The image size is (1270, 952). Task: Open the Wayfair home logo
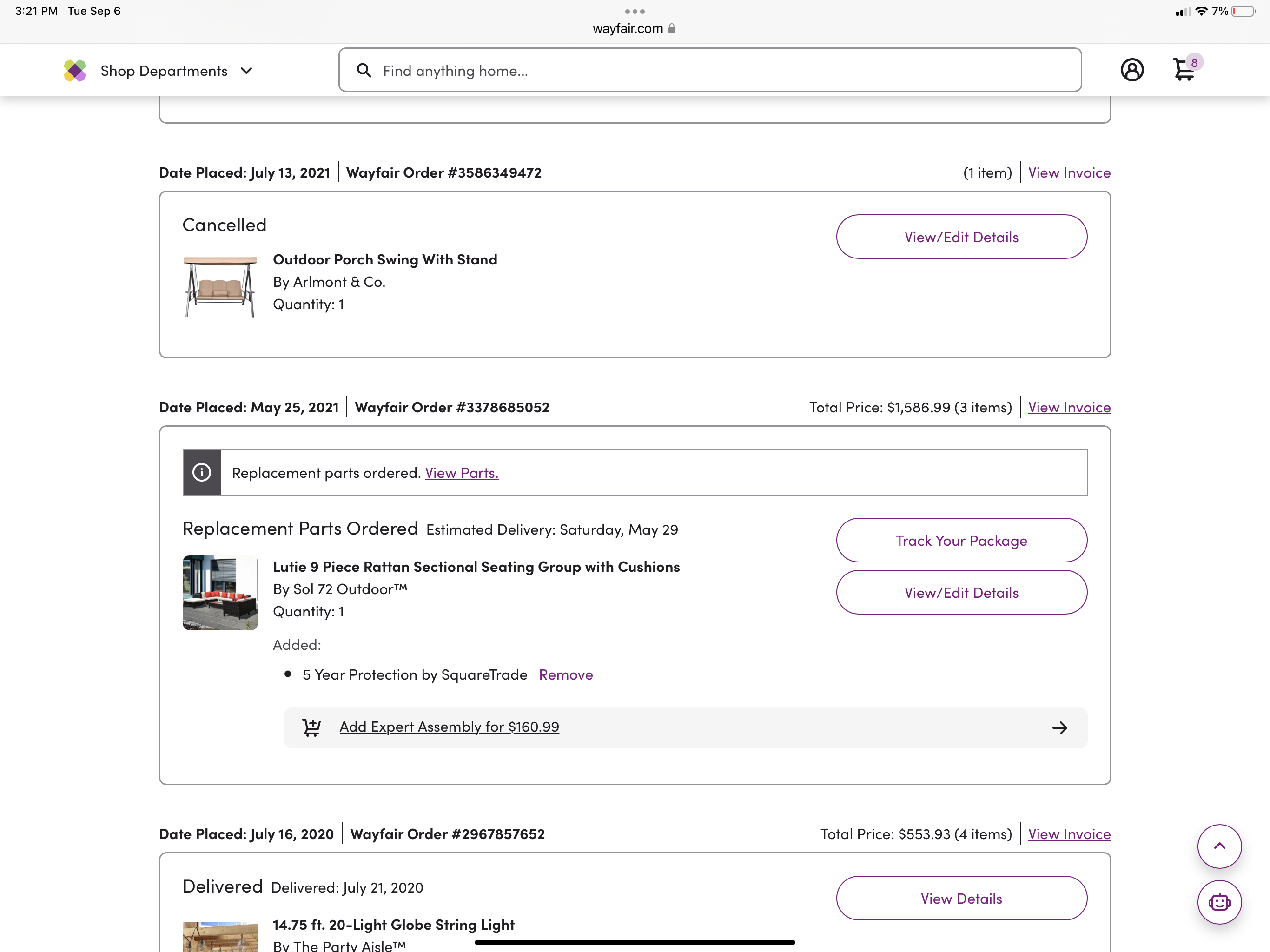click(75, 71)
